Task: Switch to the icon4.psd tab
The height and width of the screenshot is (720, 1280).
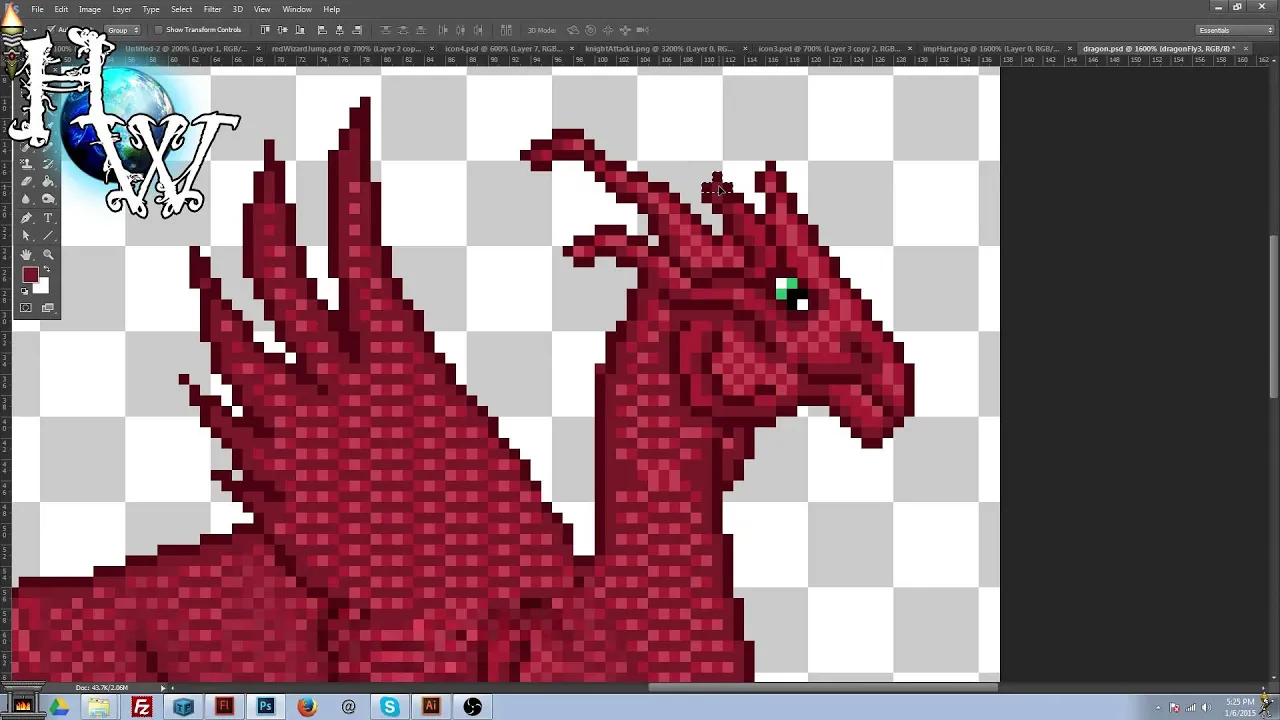Action: 503,48
